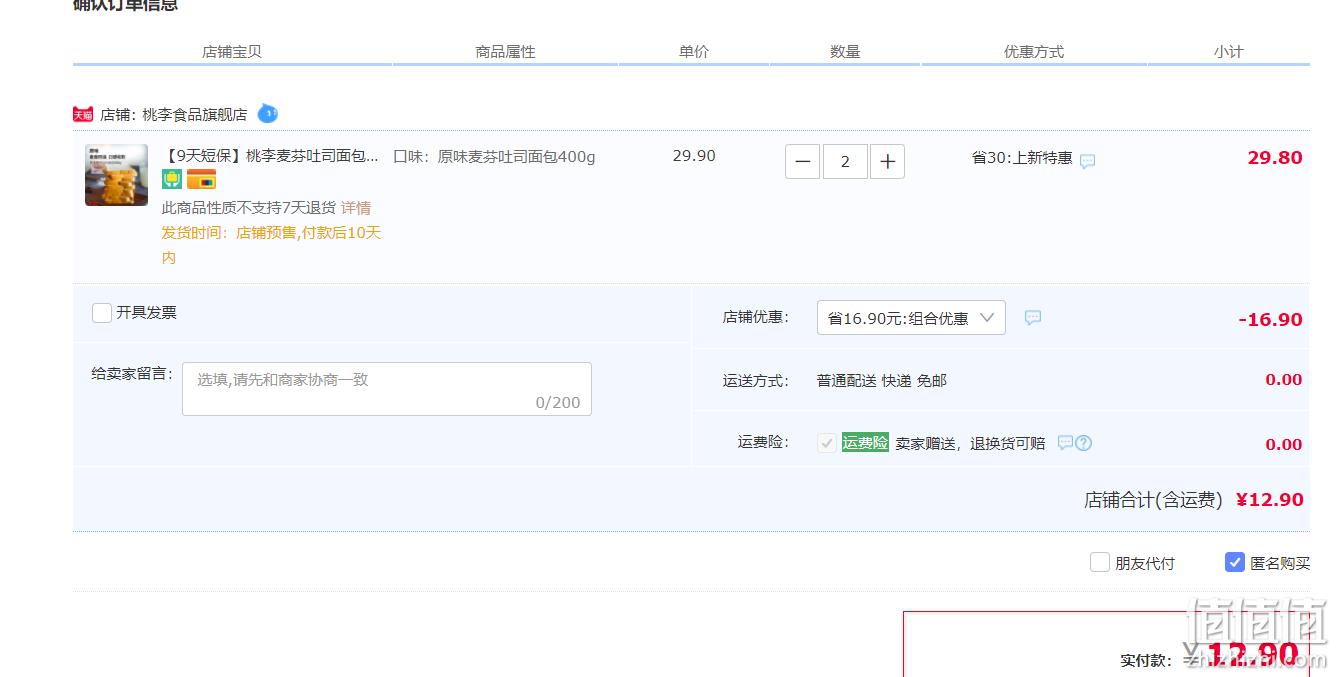Click the orange card icon under the product title

[201, 180]
